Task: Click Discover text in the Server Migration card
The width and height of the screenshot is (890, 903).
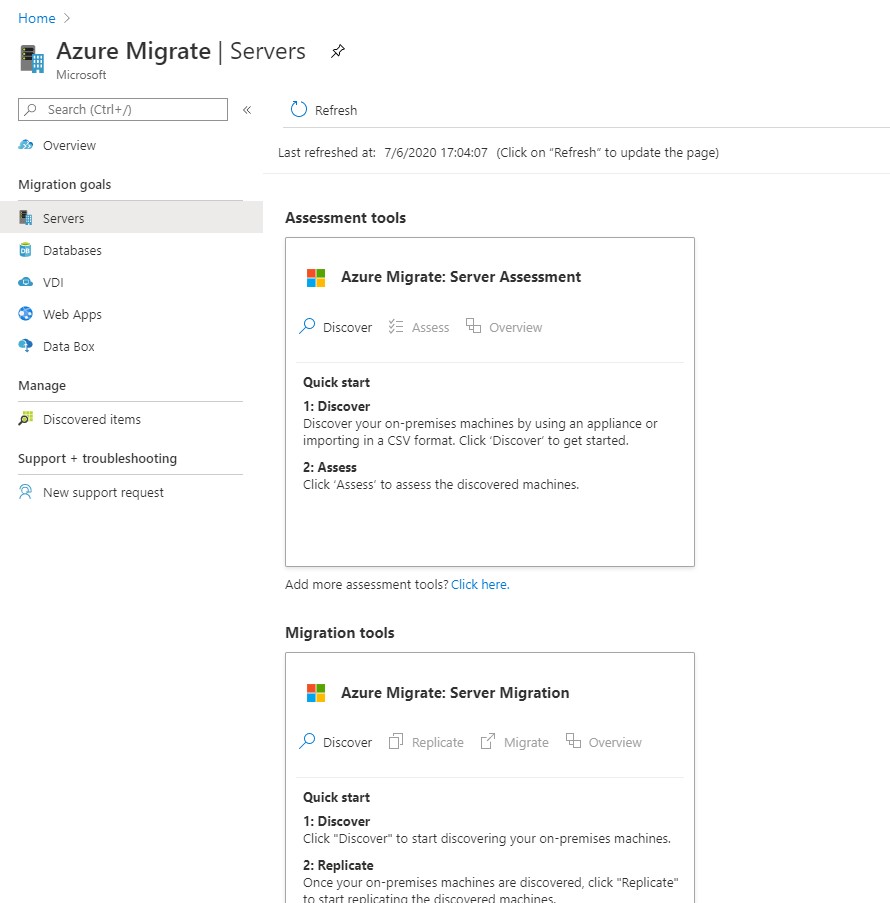Action: pyautogui.click(x=347, y=743)
